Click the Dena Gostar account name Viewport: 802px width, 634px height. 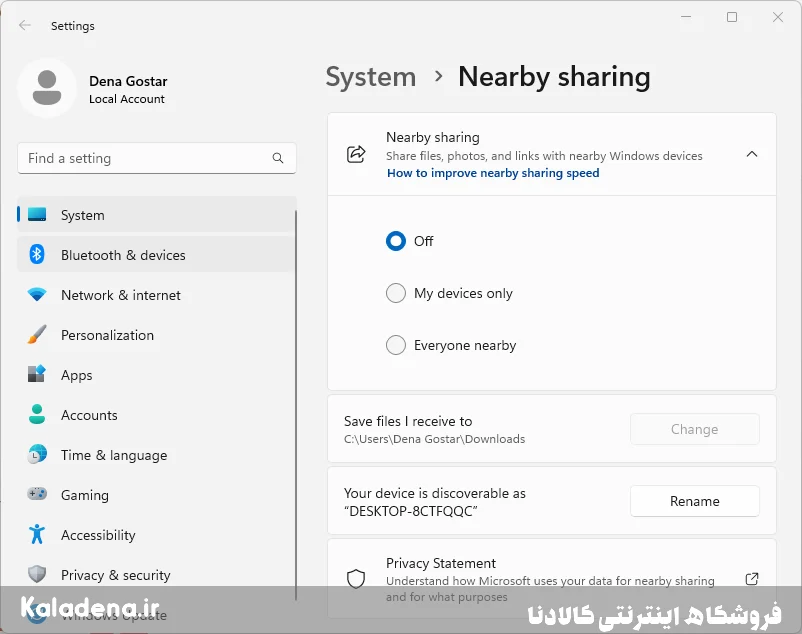(x=128, y=81)
